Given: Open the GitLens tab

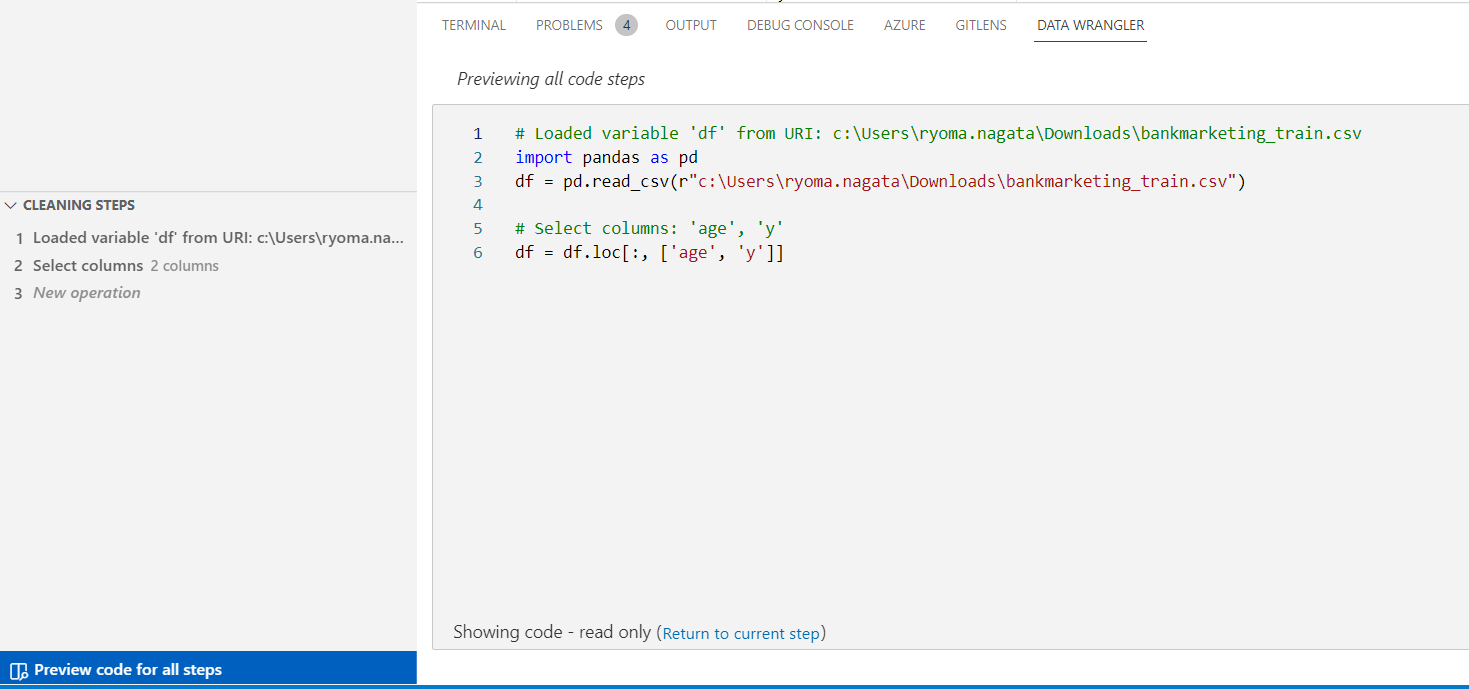Looking at the screenshot, I should pos(980,24).
